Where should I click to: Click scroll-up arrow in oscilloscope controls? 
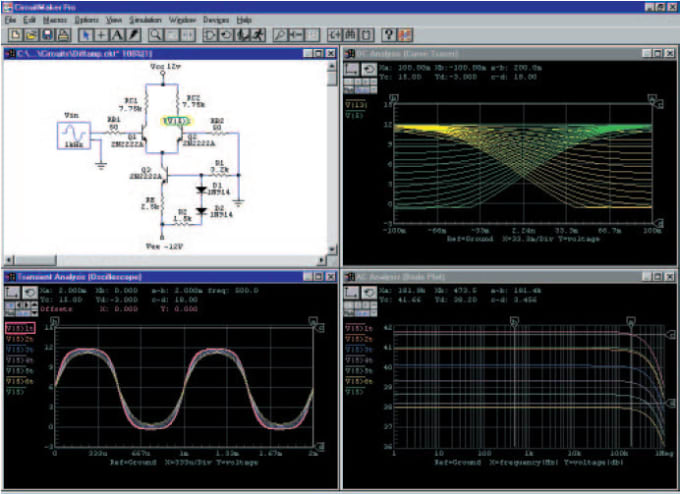34,305
